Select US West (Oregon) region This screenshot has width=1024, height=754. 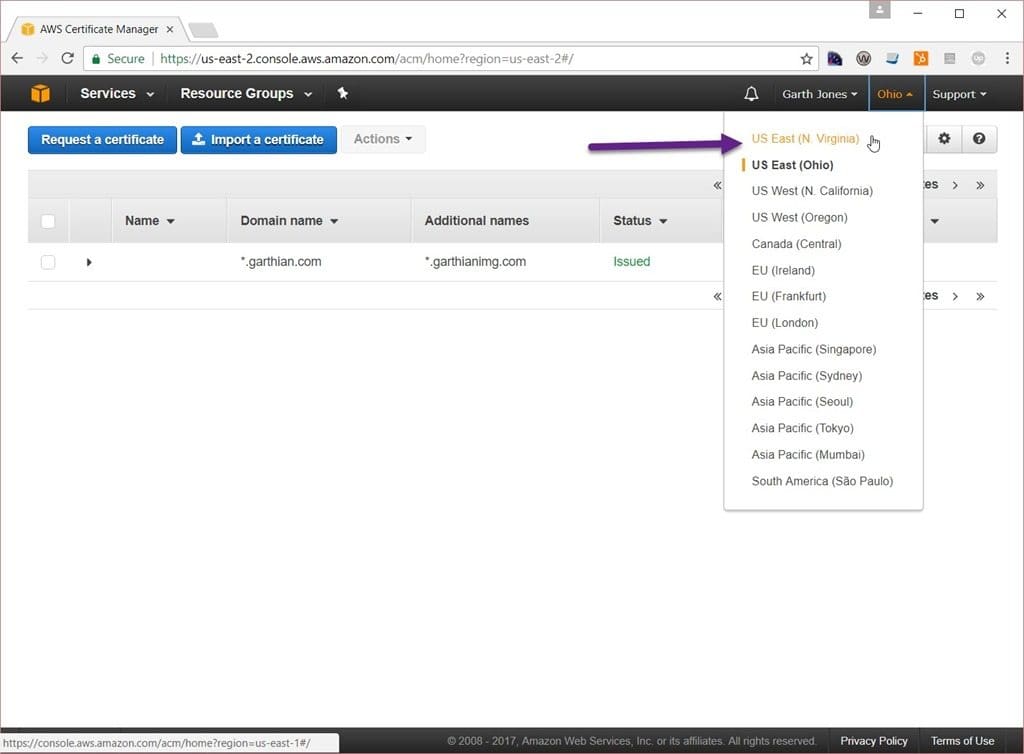[799, 217]
